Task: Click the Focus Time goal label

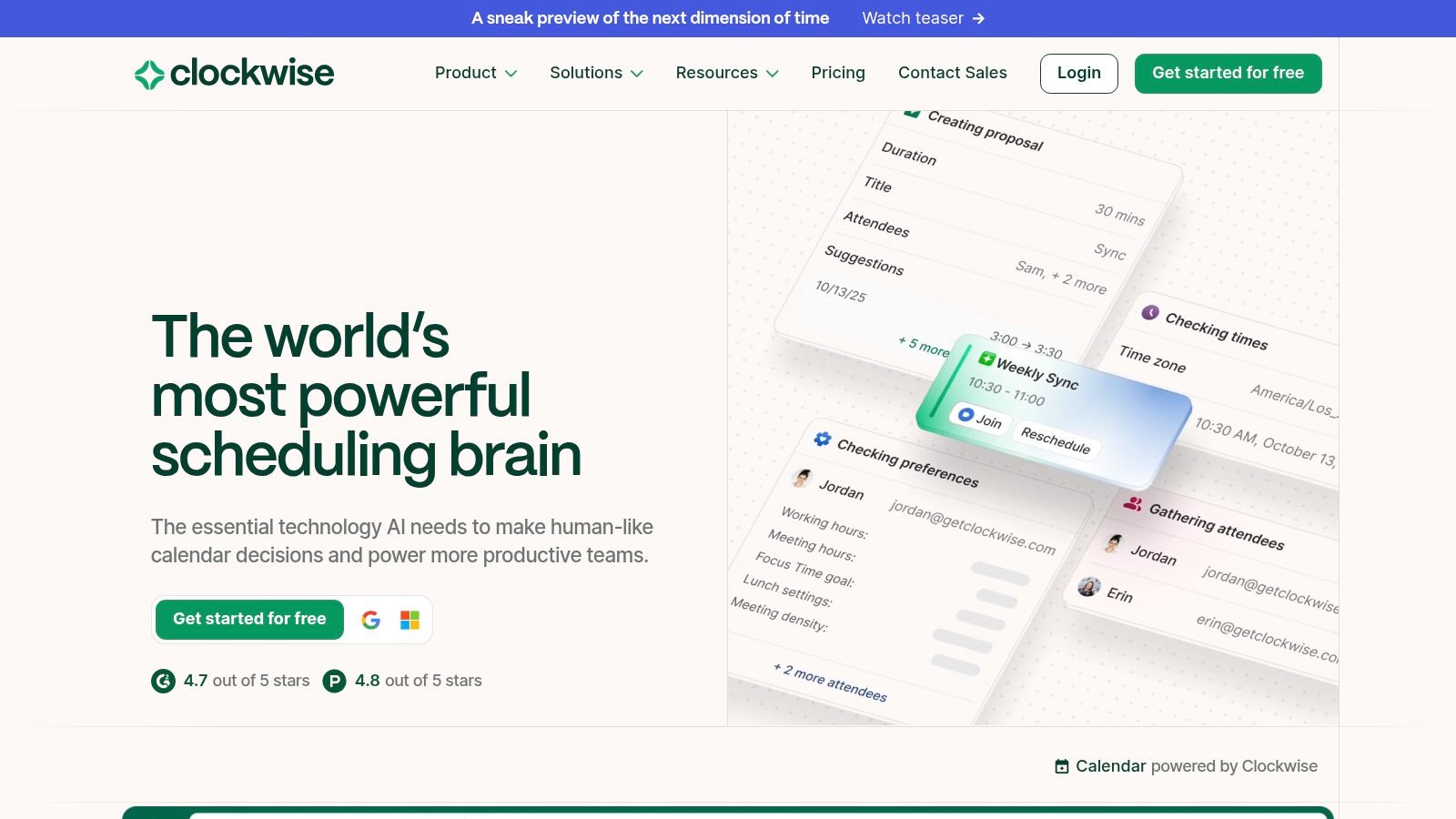Action: click(x=804, y=570)
